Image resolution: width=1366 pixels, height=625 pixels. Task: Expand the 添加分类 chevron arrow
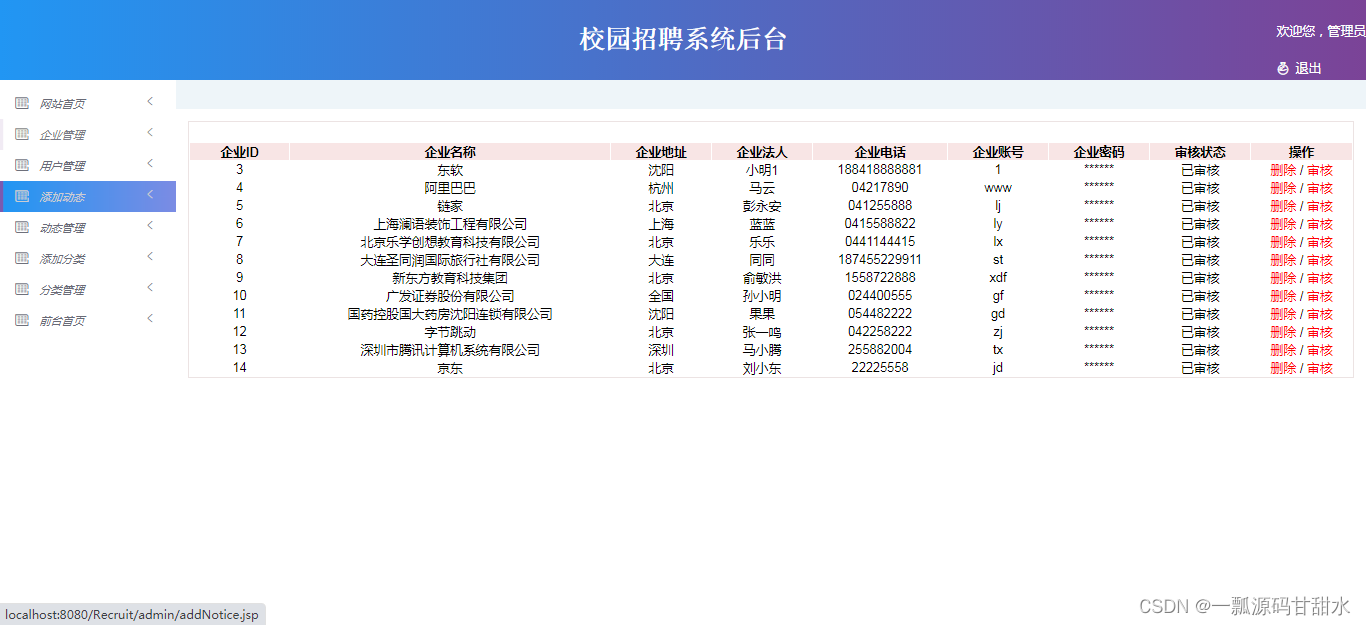(150, 256)
